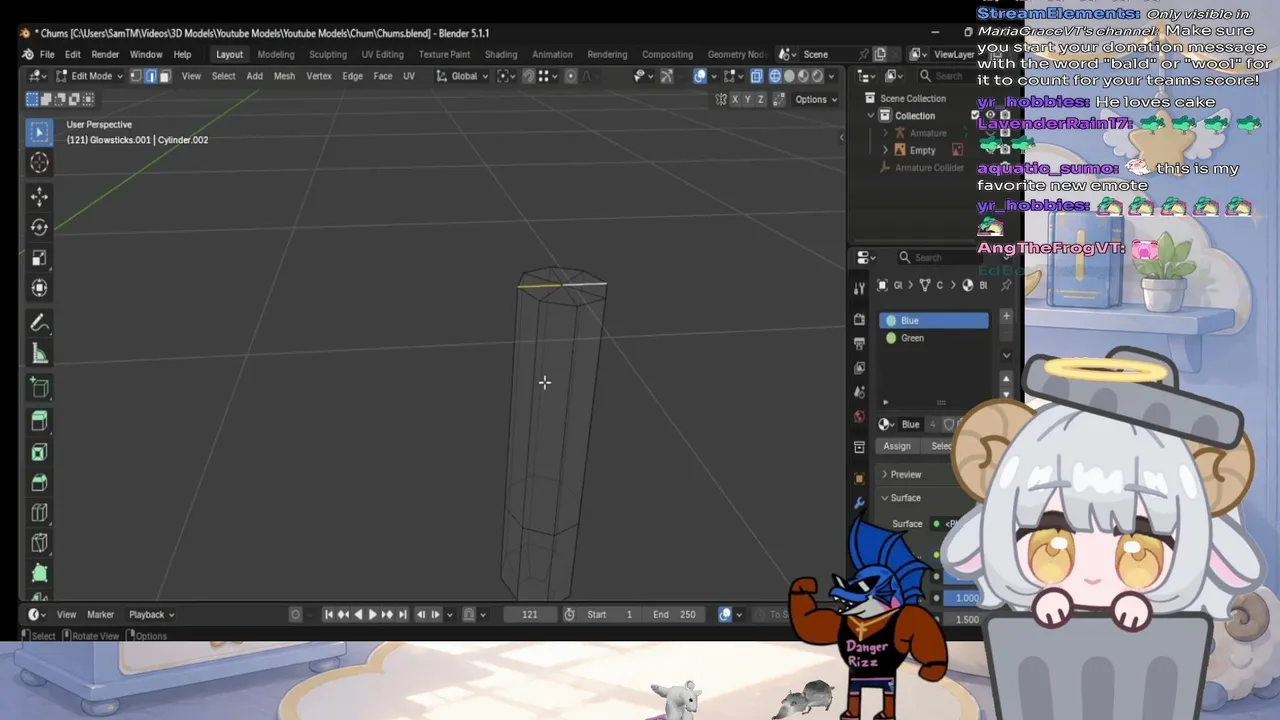Screen dimensions: 1280x720
Task: Open the File menu
Action: tap(47, 54)
